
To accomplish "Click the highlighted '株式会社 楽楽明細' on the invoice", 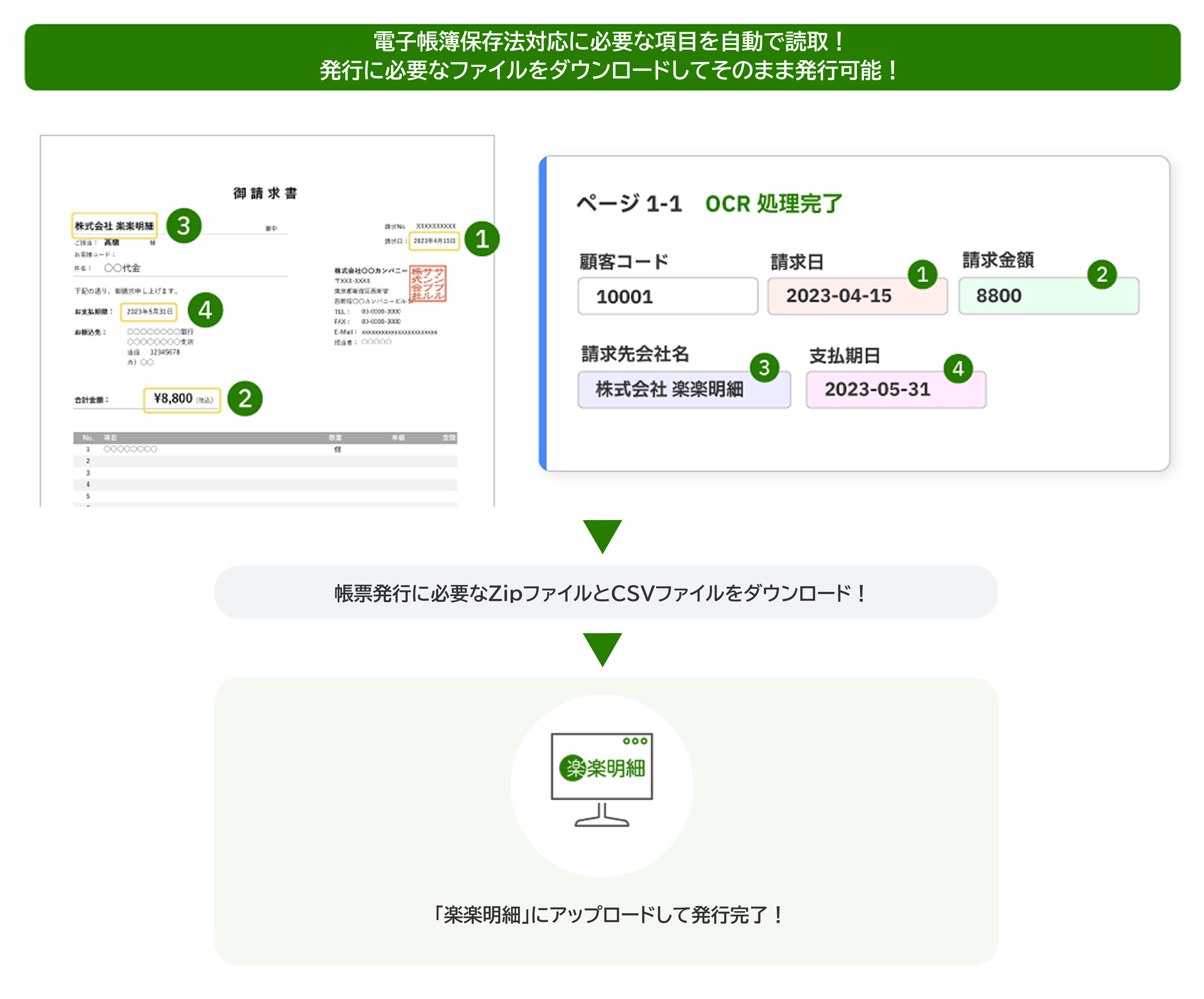I will coord(114,226).
